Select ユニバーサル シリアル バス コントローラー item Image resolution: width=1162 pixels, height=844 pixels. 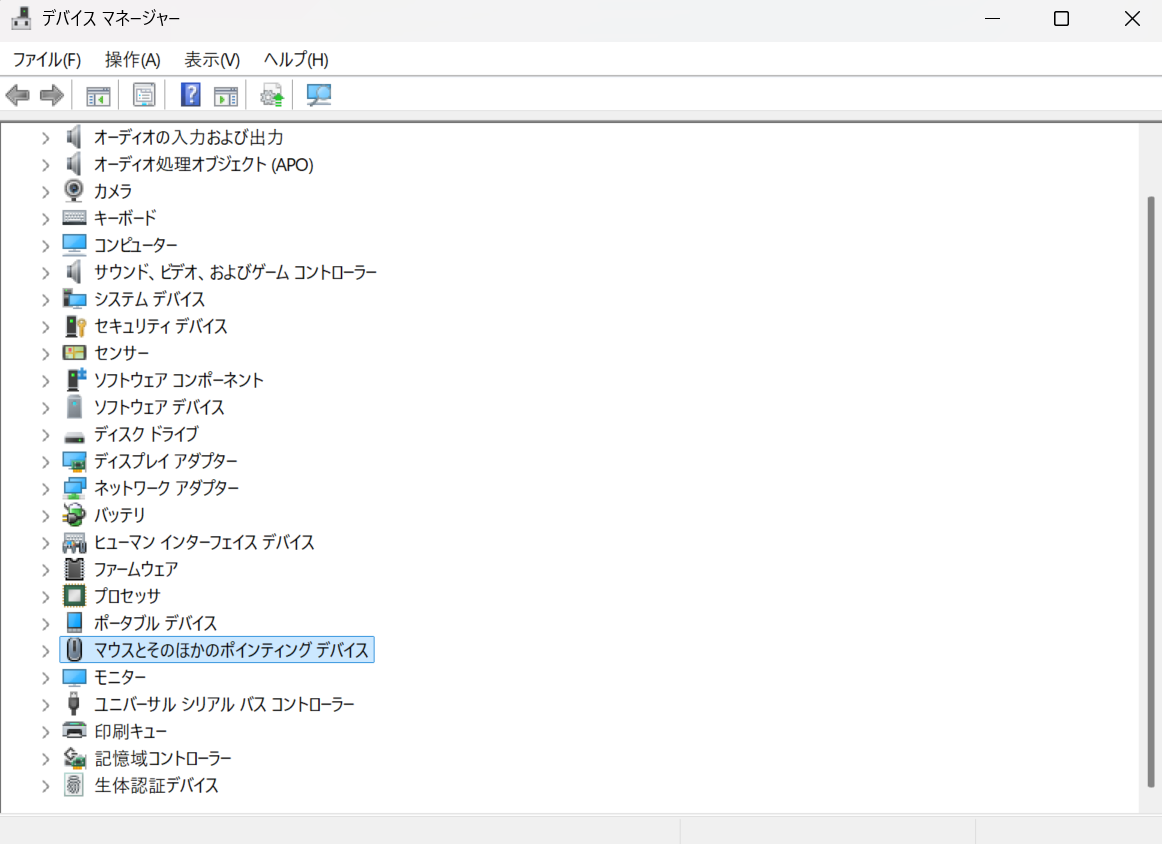(x=224, y=704)
